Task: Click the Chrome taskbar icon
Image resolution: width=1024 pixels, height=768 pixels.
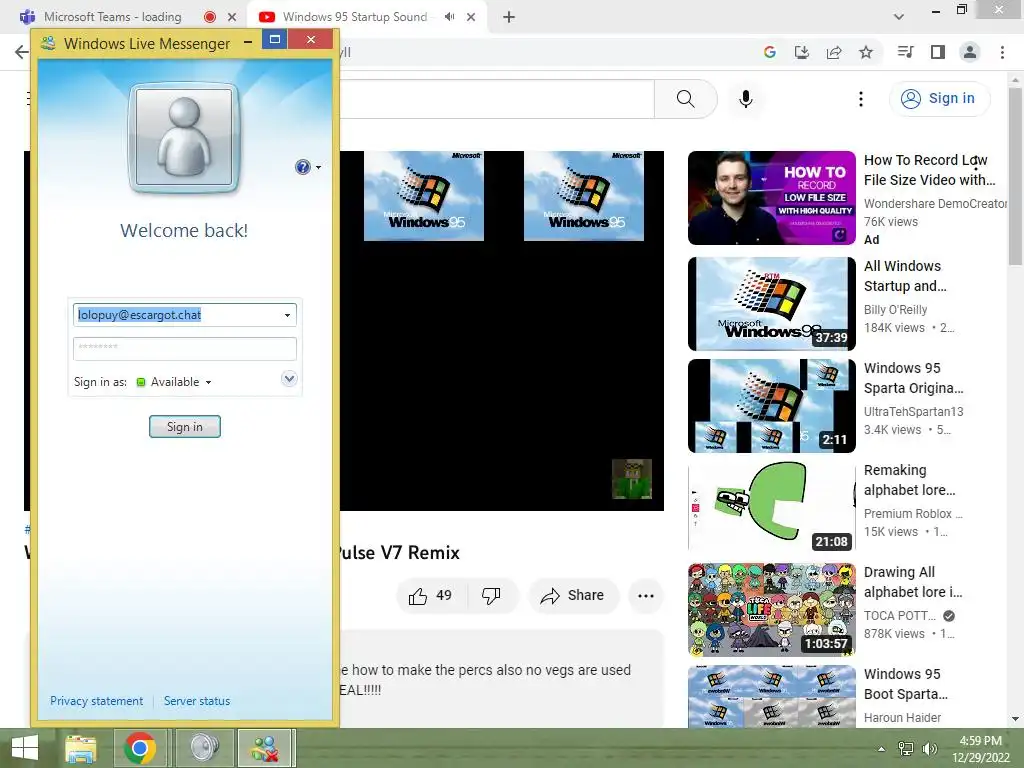Action: tap(140, 748)
